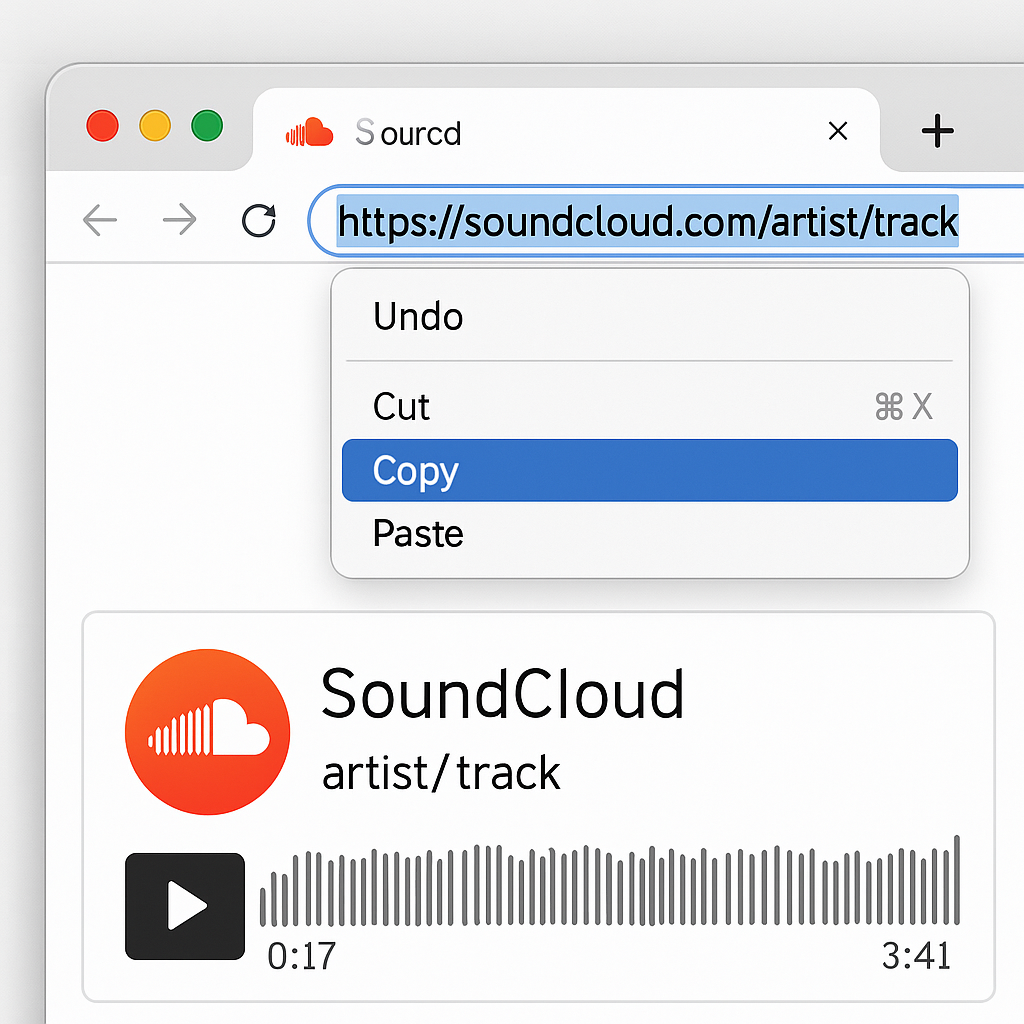Click the orange SoundCloud logo on the player
This screenshot has height=1024, width=1024.
[x=206, y=730]
